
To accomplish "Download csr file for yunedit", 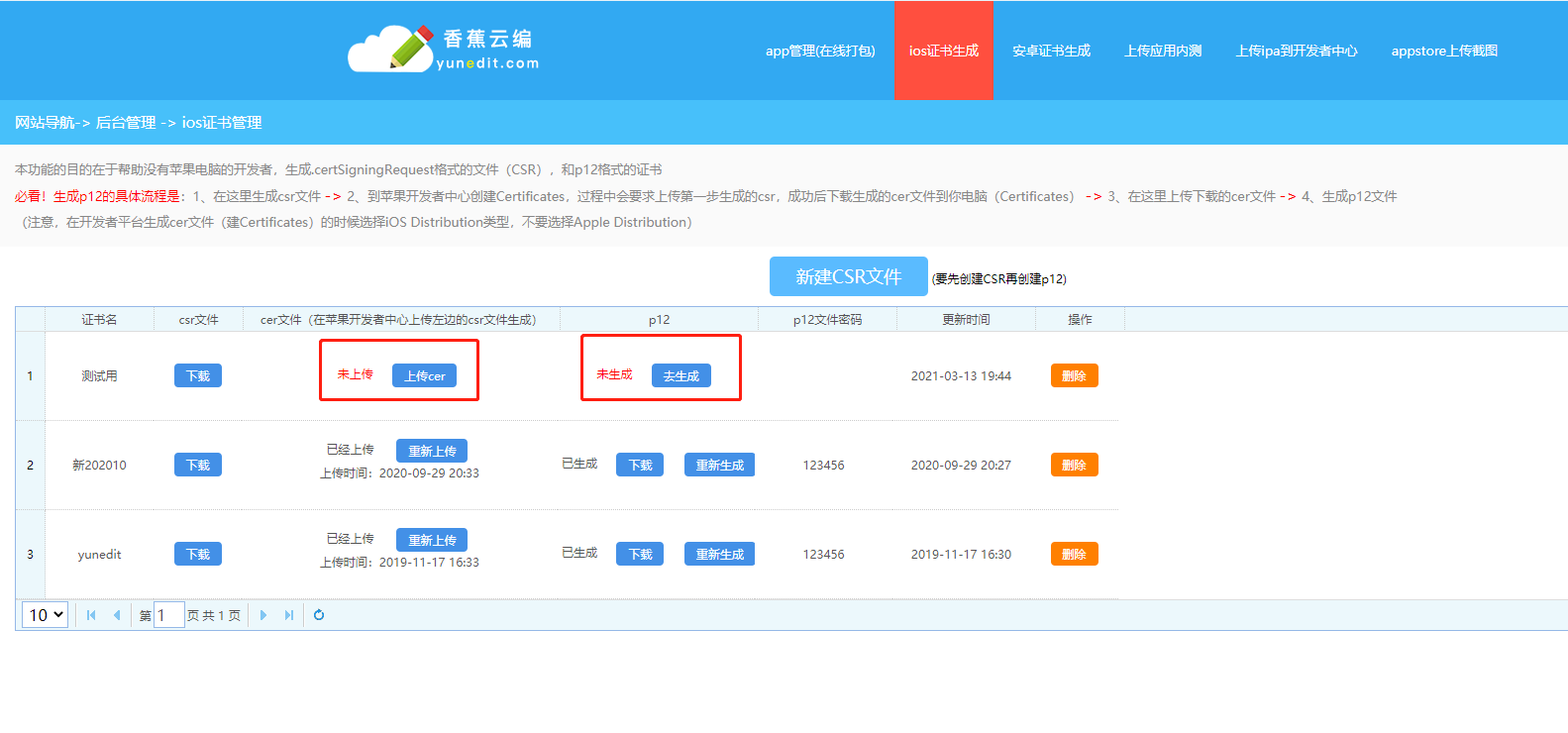I will 198,554.
